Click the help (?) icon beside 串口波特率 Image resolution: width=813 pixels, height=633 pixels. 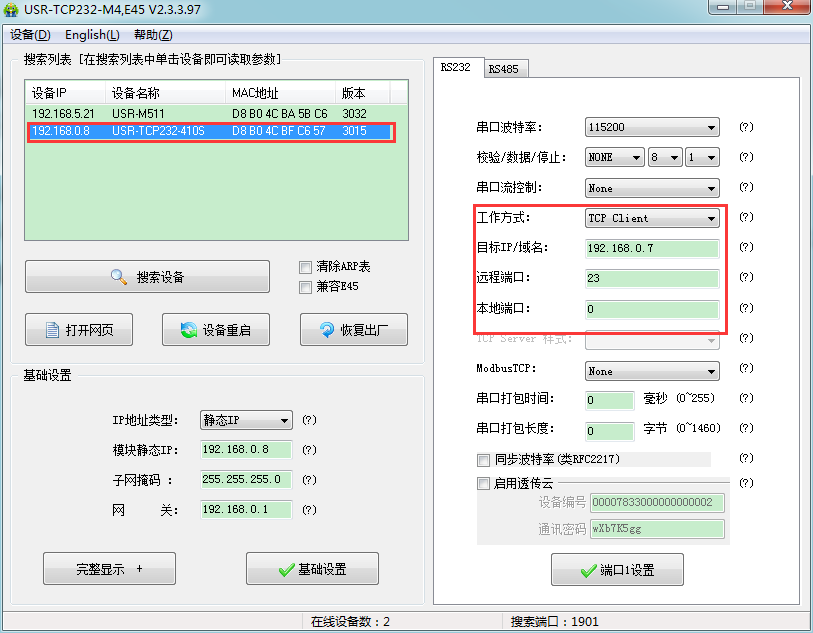coord(745,127)
